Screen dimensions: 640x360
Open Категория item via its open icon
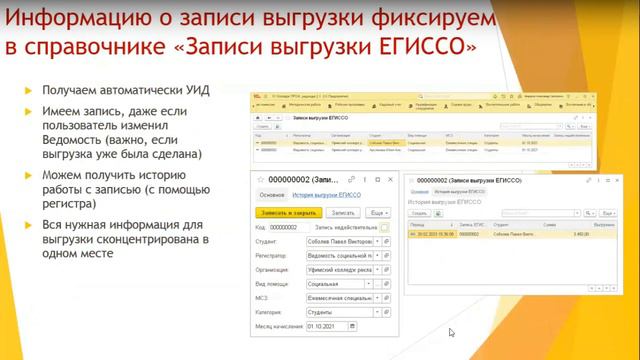pyautogui.click(x=387, y=312)
